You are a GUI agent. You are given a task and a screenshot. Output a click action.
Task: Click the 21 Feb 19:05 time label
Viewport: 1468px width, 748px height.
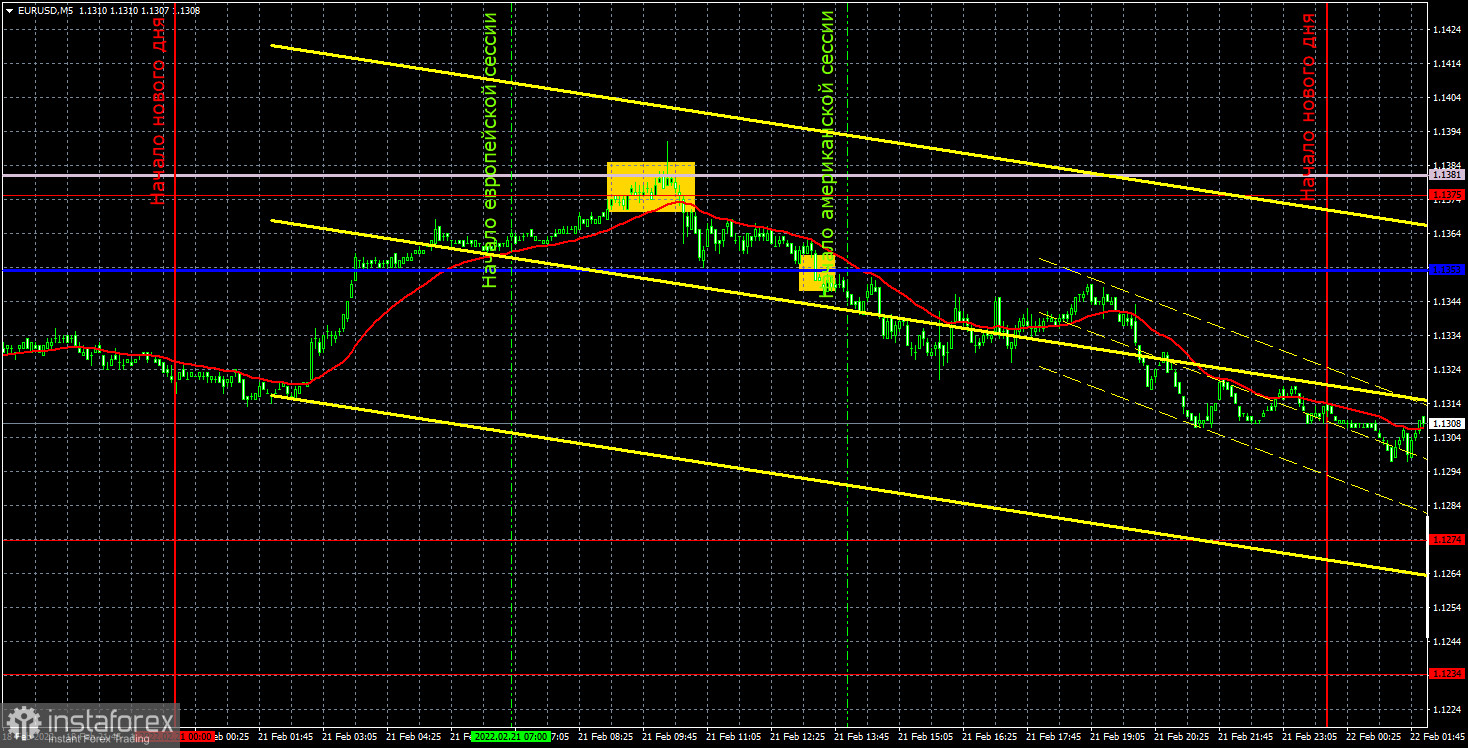point(1120,736)
